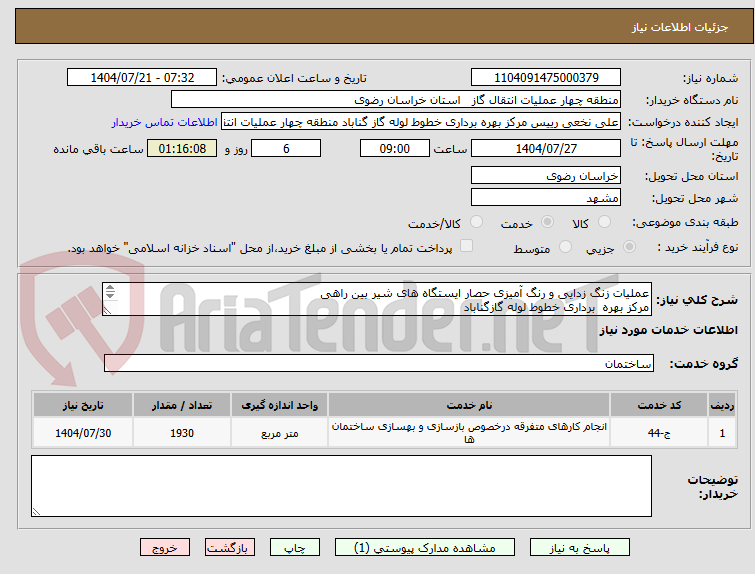The width and height of the screenshot is (755, 574).
Task: Click the ردیف column header
Action: coord(722,405)
